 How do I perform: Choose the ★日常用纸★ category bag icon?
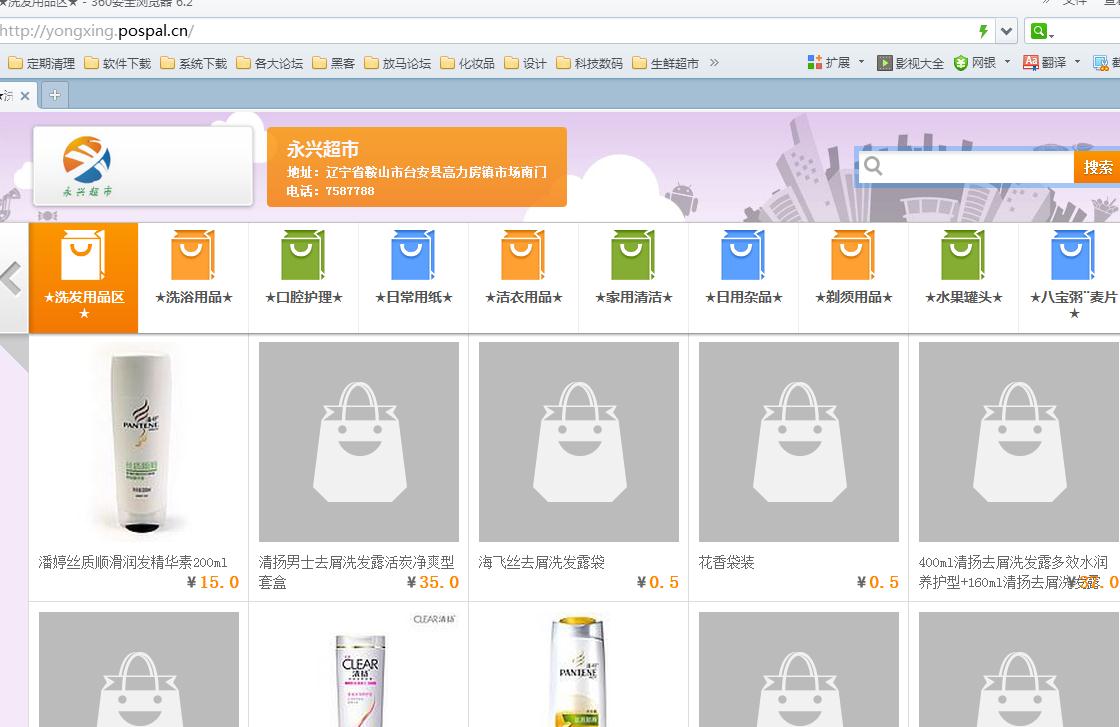[x=413, y=256]
